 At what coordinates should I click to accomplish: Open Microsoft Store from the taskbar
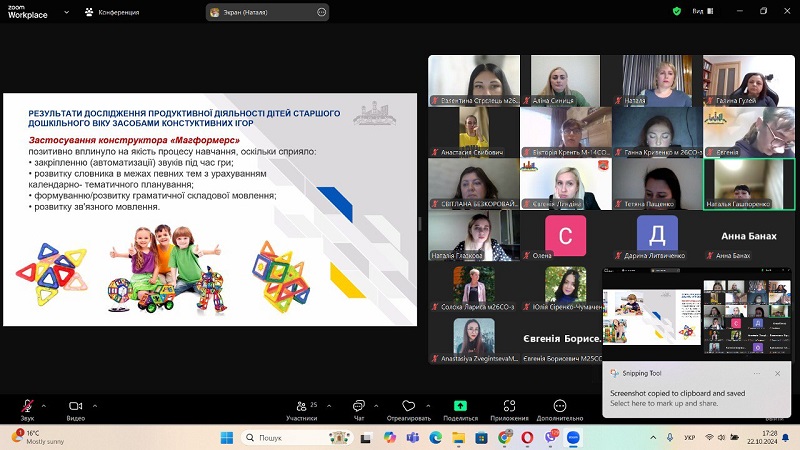481,437
